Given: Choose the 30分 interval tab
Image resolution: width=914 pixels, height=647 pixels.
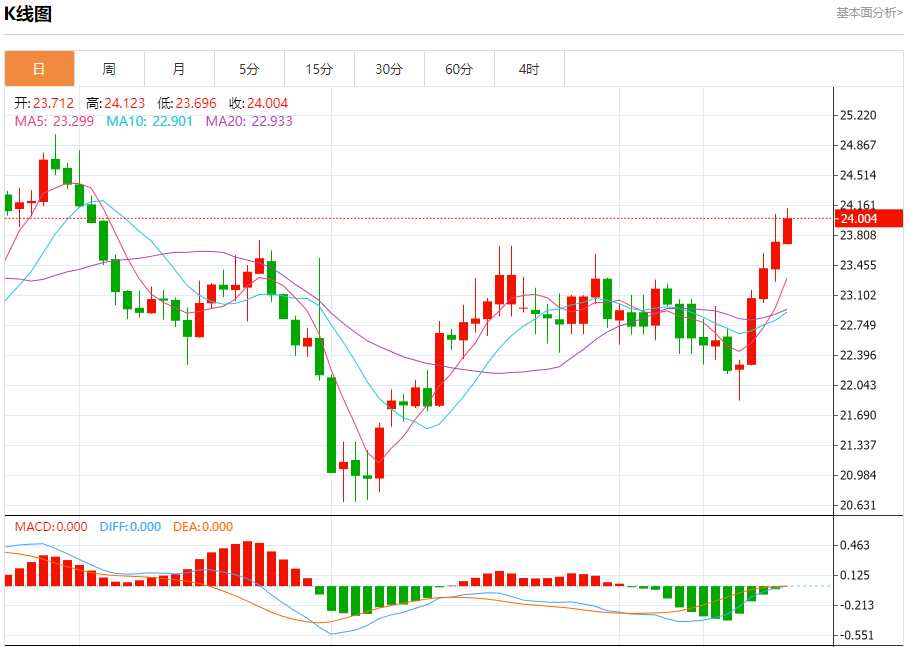Looking at the screenshot, I should pyautogui.click(x=389, y=69).
